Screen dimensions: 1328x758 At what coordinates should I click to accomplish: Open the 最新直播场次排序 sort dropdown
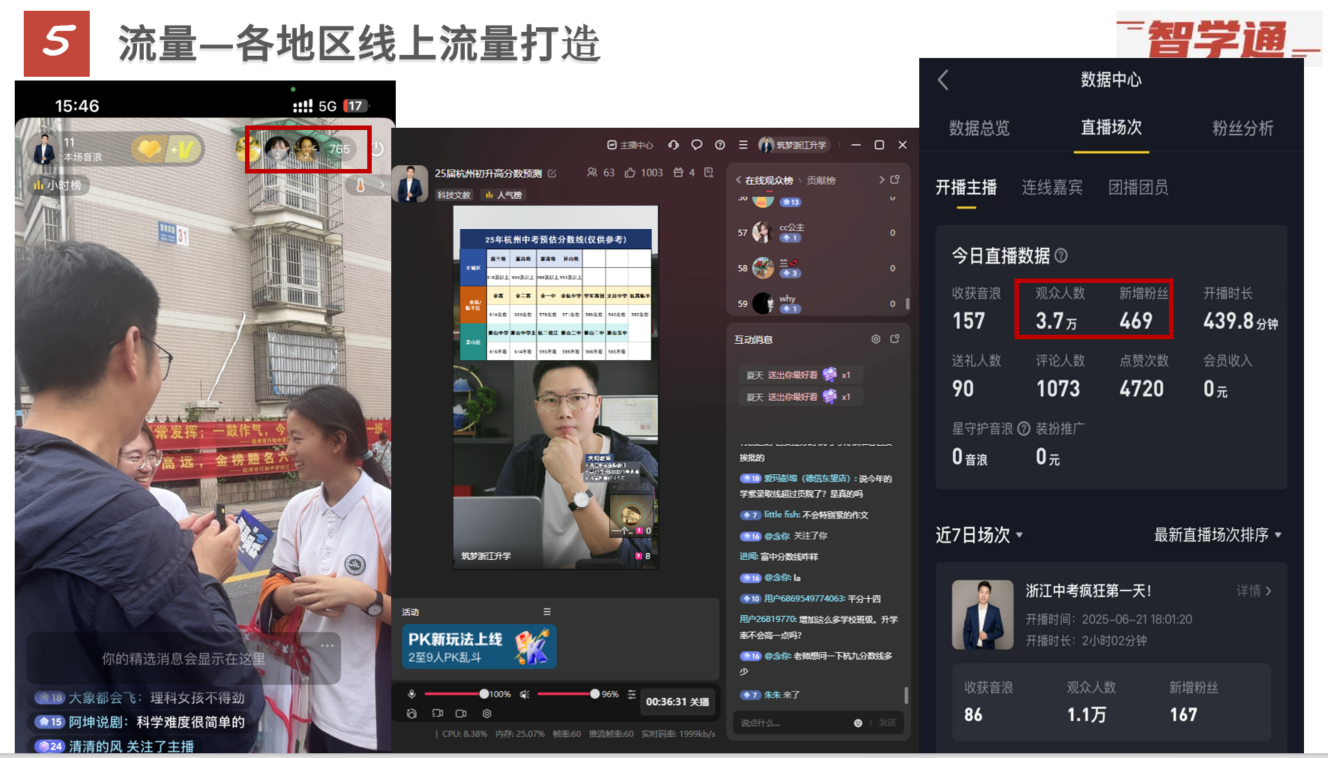(1218, 535)
